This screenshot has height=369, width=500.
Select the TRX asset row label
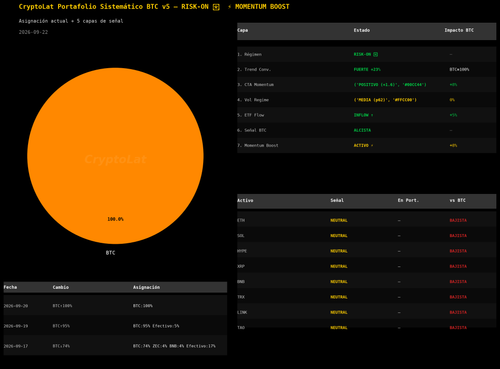(x=241, y=297)
